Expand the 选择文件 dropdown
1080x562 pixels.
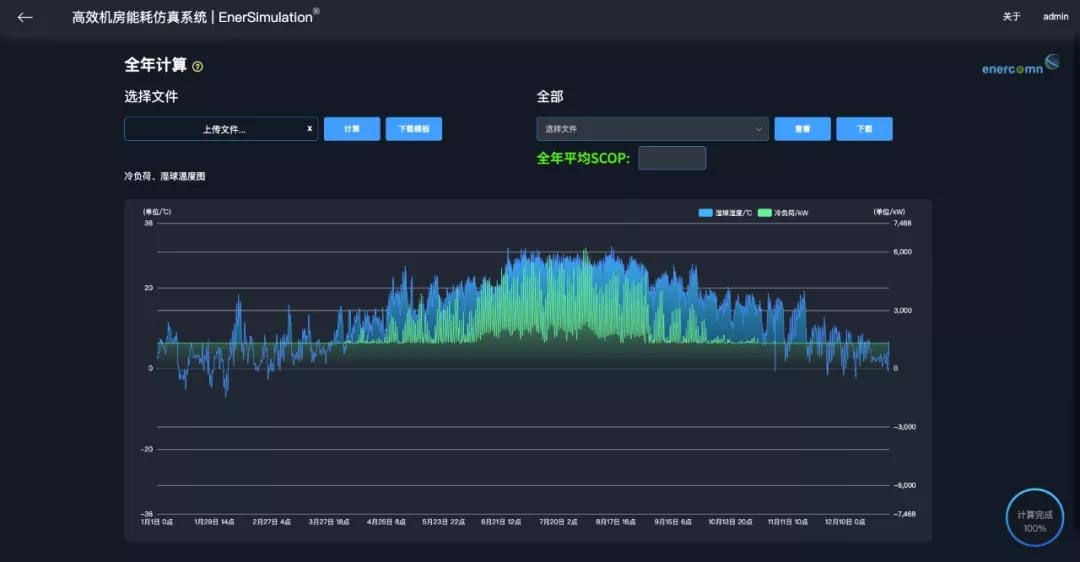(x=651, y=129)
